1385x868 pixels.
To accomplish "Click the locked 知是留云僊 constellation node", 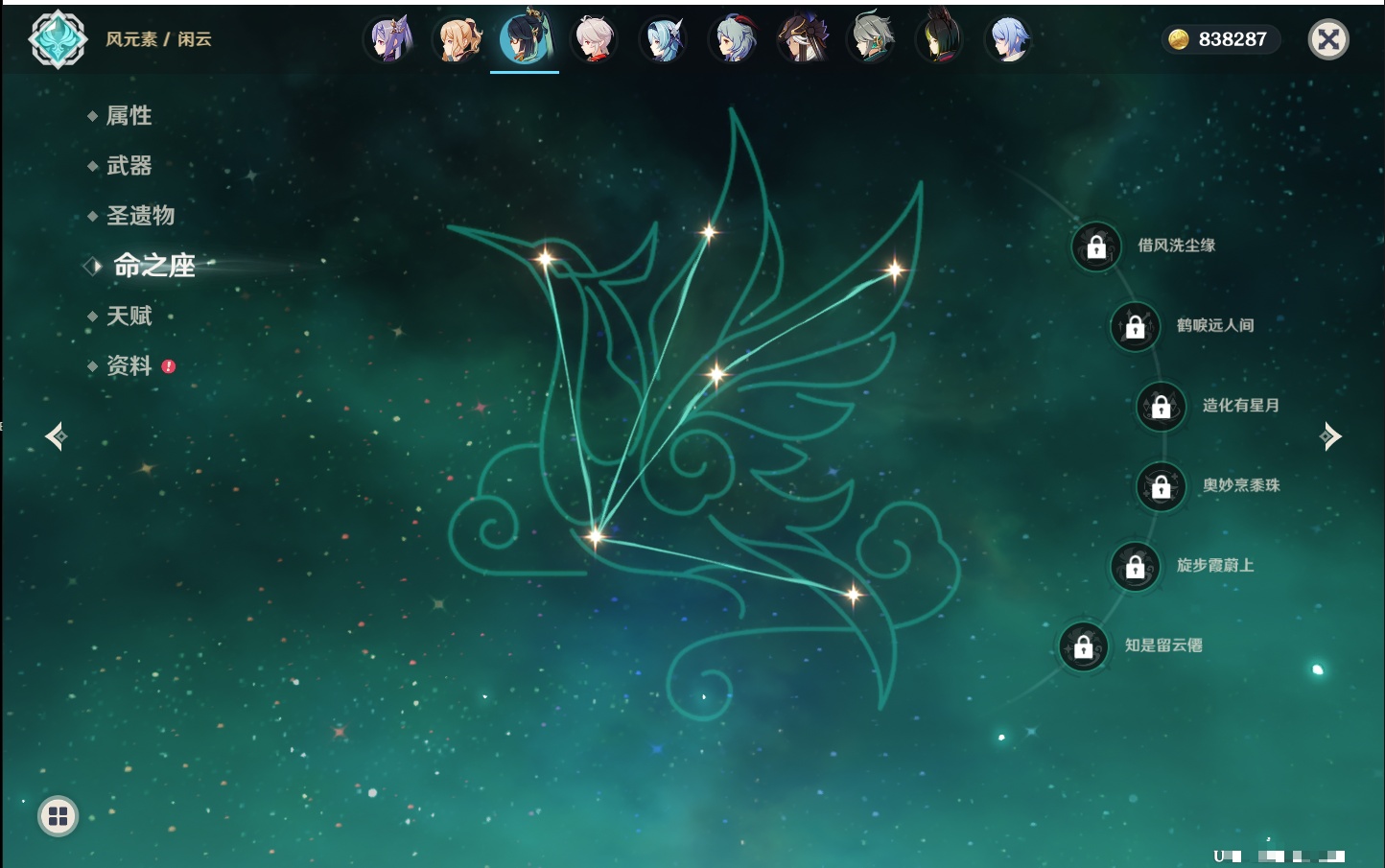I will coord(1084,647).
